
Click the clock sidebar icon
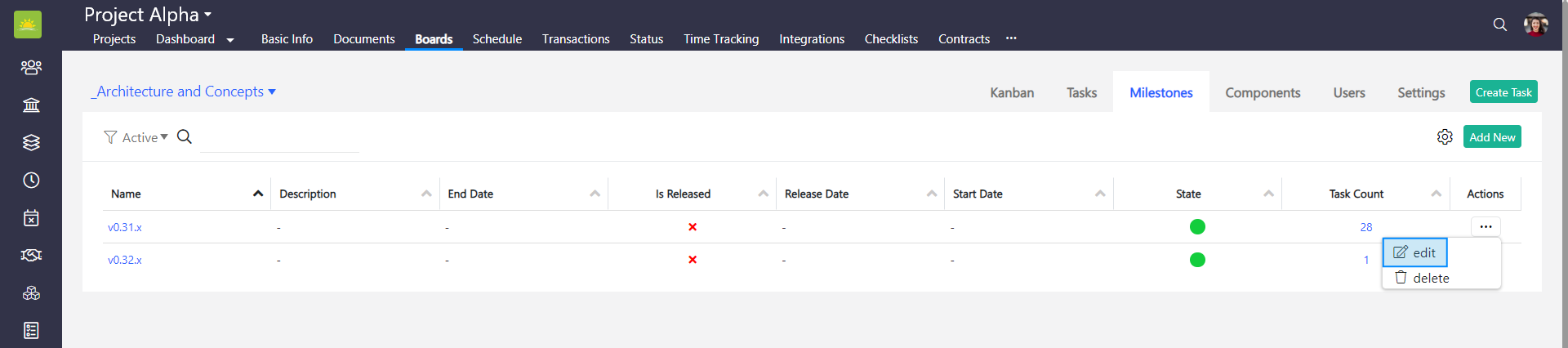[31, 180]
